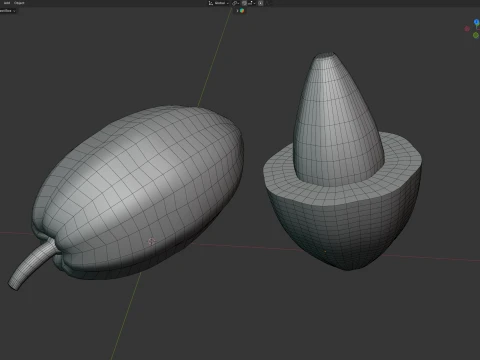This screenshot has width=480, height=360.
Task: Click the colorful sphere icon below header
Action: (x=242, y=11)
